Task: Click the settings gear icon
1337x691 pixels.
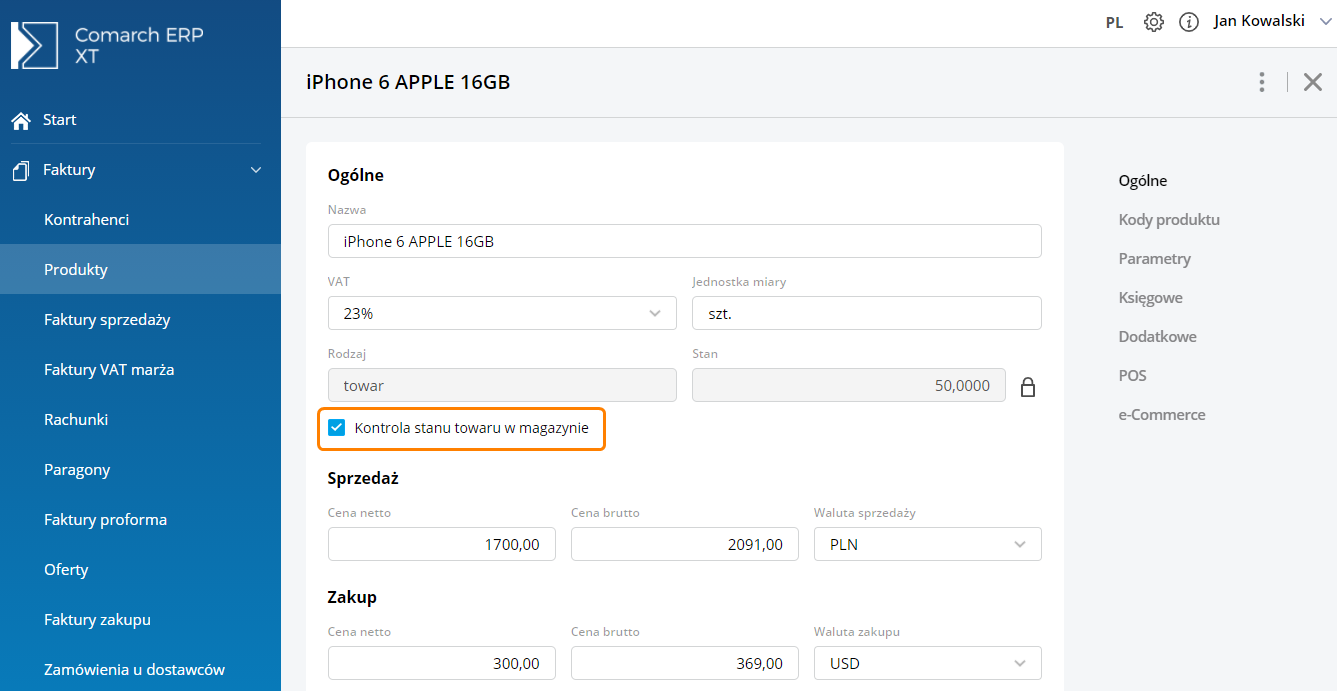Action: coord(1154,22)
